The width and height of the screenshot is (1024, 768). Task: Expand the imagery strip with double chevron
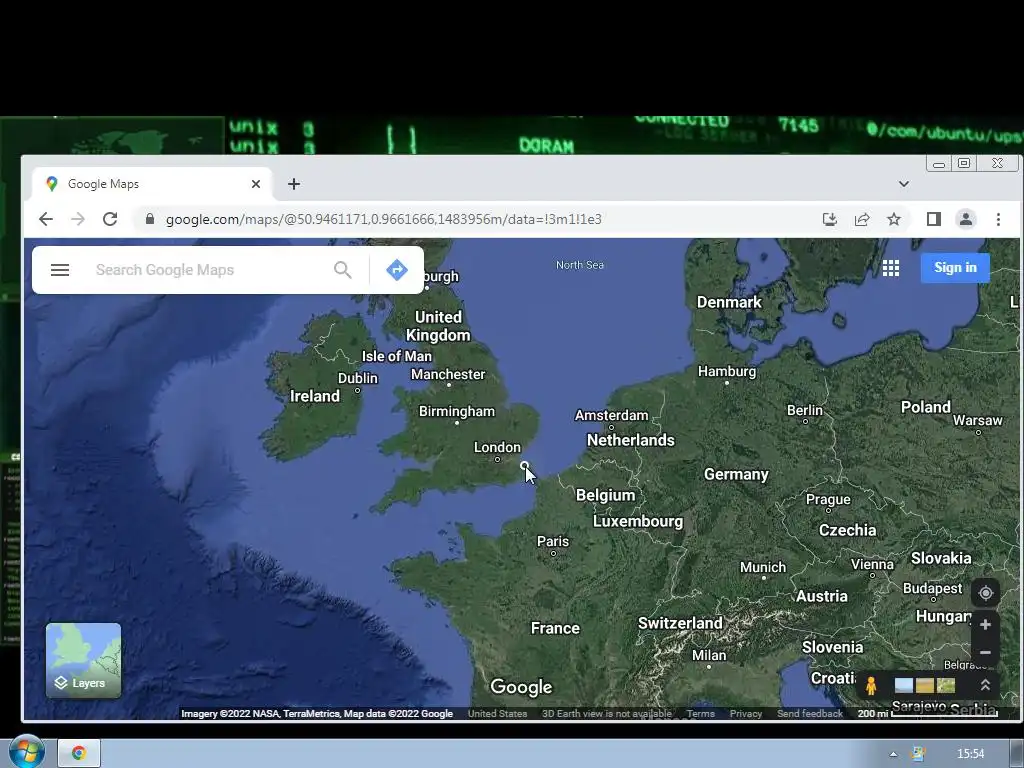tap(985, 685)
